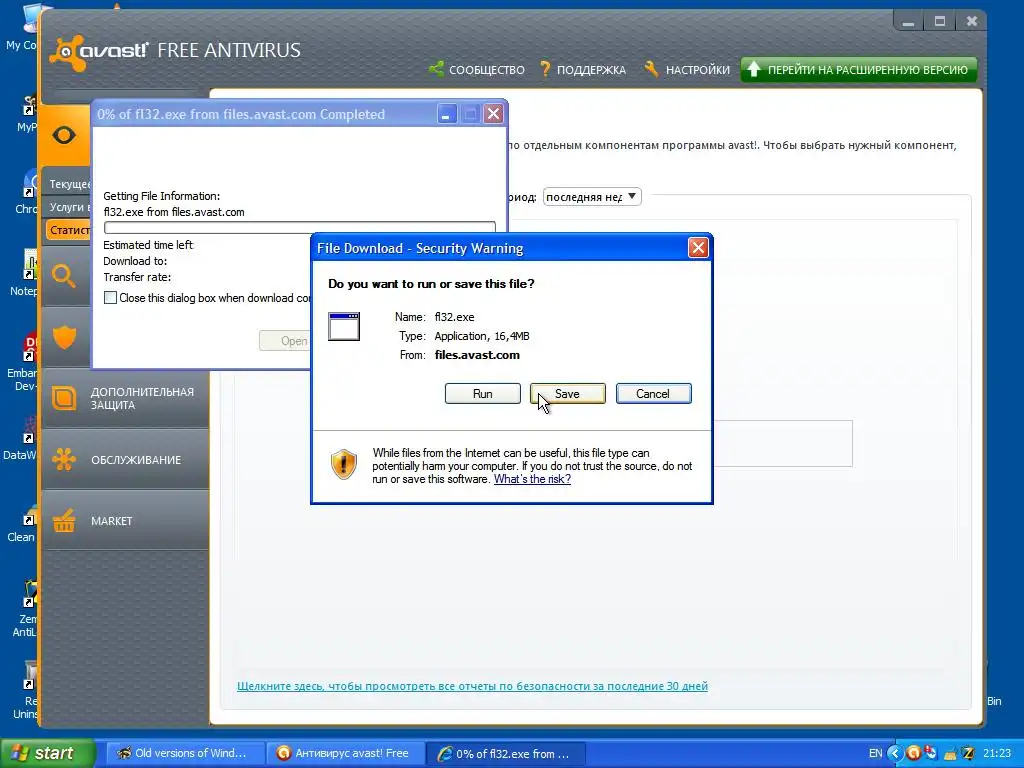Click the 21:23 system clock

(x=997, y=754)
